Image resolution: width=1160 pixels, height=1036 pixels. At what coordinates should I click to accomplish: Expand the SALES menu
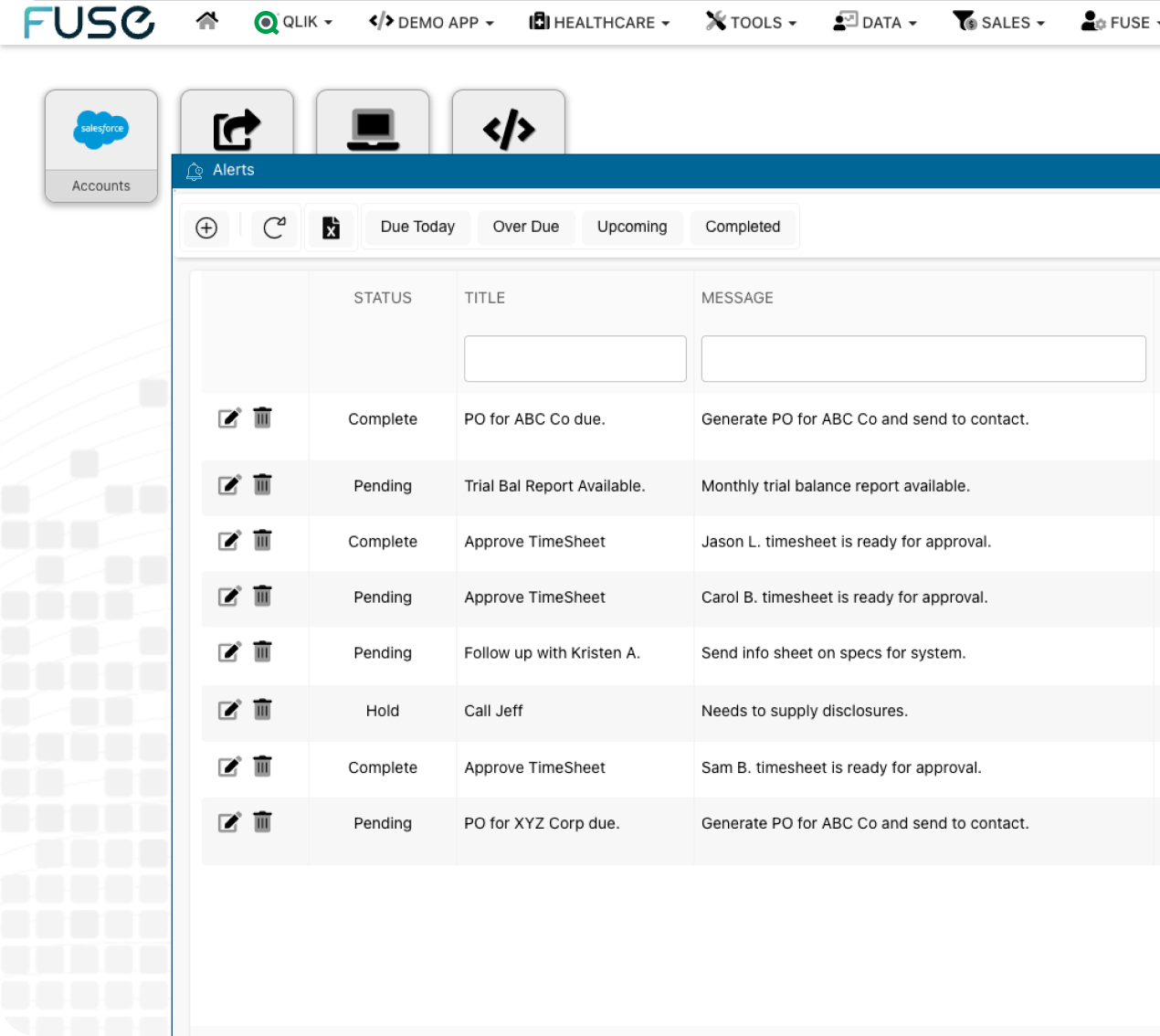[998, 22]
